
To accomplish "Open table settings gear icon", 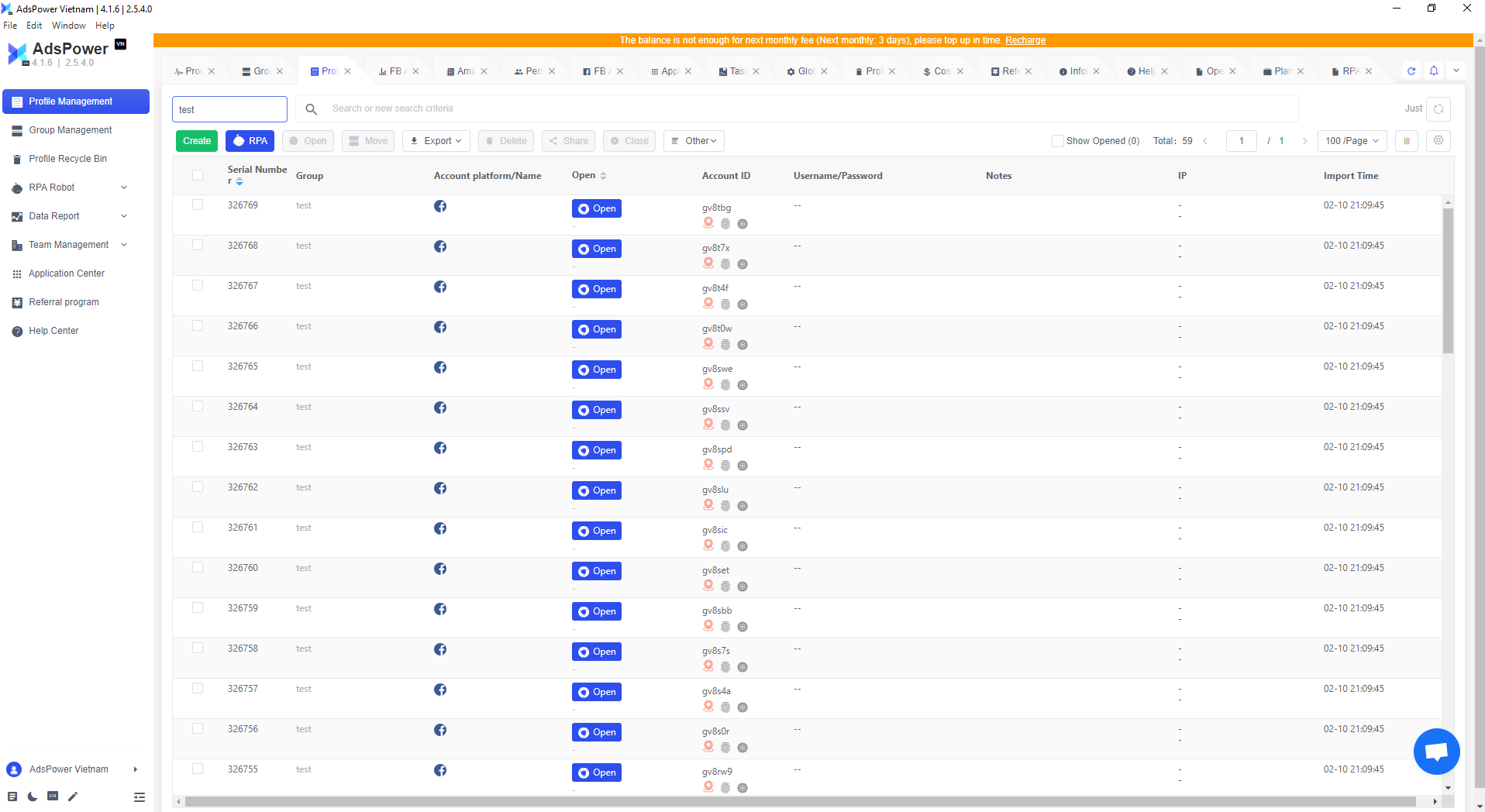I will coord(1438,141).
